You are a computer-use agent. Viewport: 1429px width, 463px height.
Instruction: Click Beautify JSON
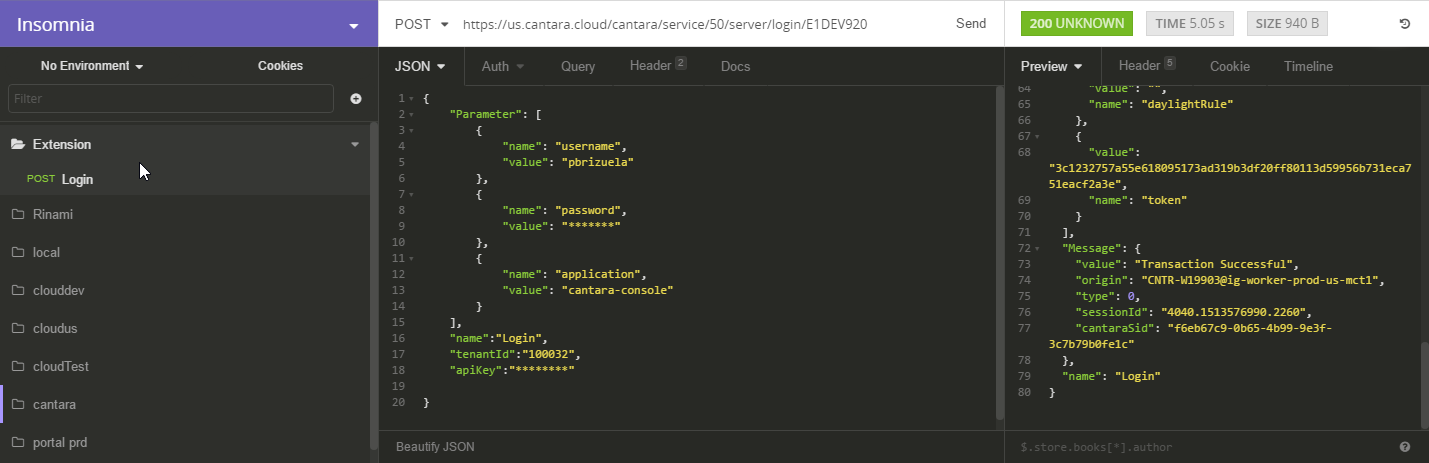coord(435,447)
